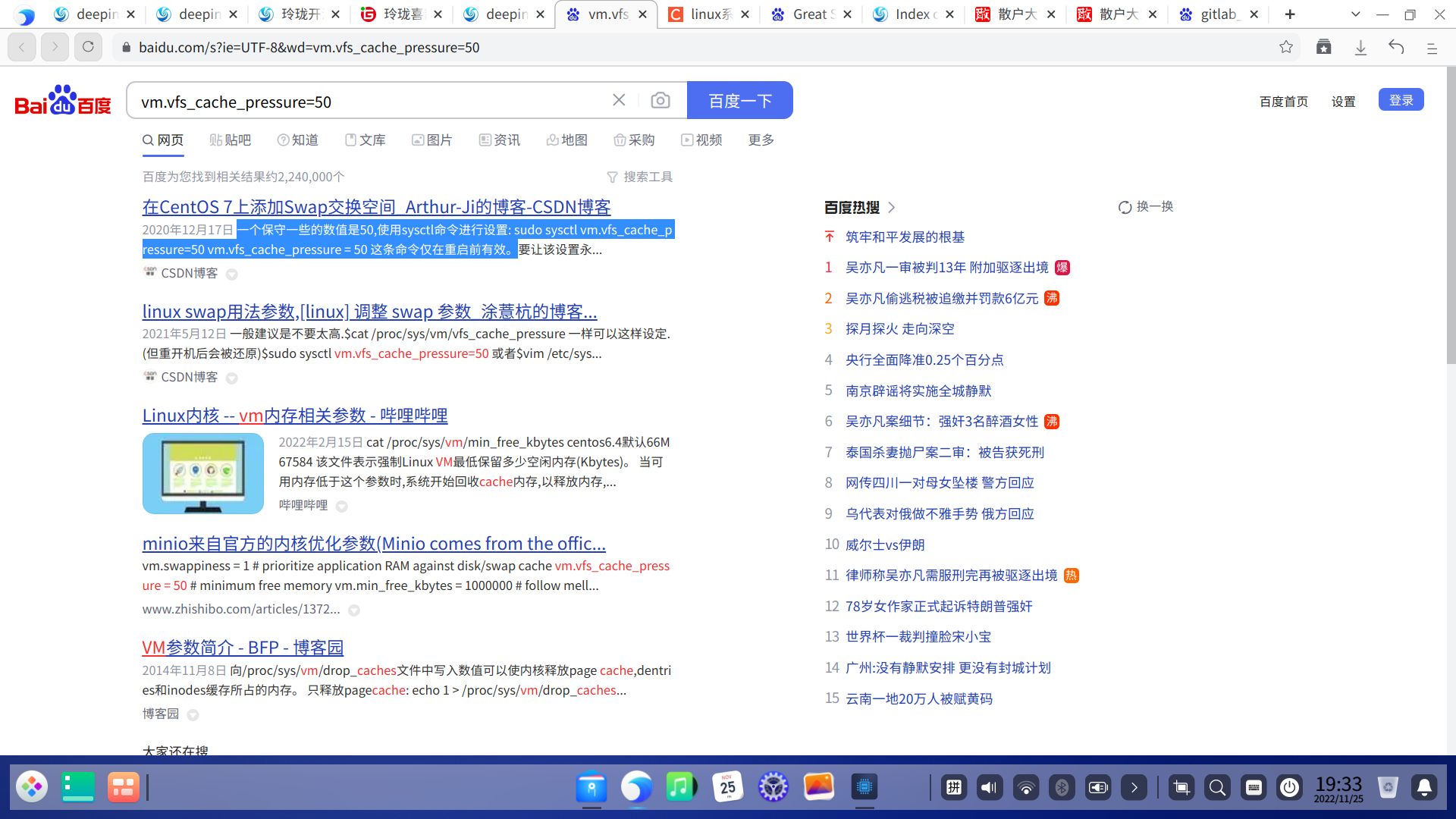
Task: Reload the page with refresh icon
Action: [x=88, y=47]
